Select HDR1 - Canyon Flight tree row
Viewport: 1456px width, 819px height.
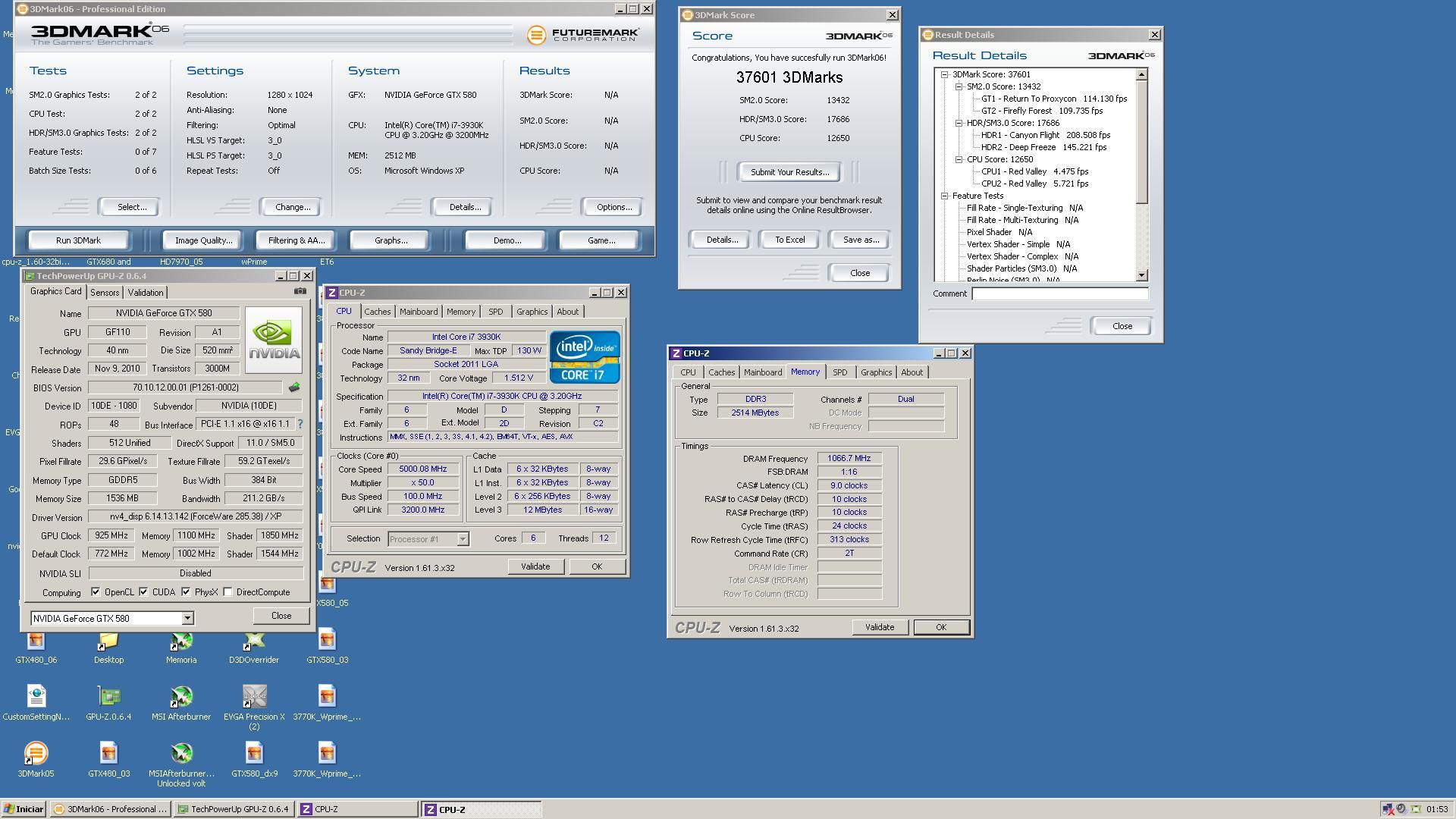coord(1046,135)
